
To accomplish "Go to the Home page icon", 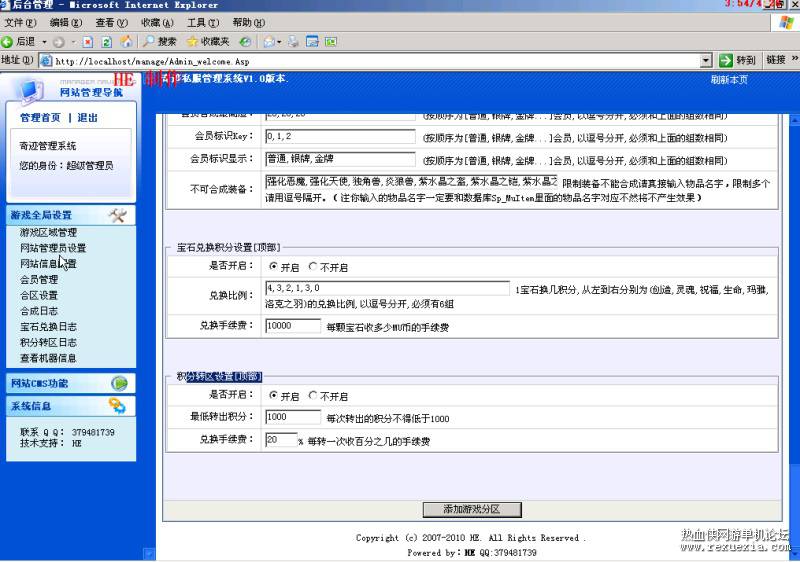I will point(126,41).
